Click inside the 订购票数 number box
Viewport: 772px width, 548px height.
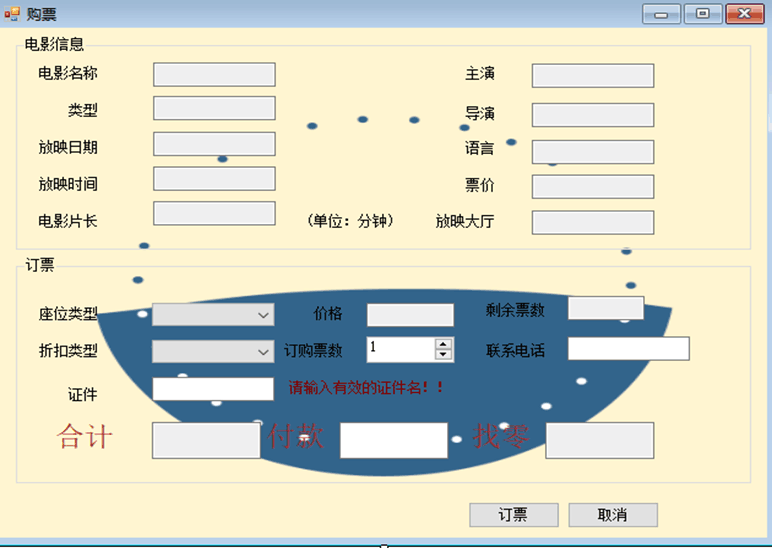pyautogui.click(x=400, y=349)
